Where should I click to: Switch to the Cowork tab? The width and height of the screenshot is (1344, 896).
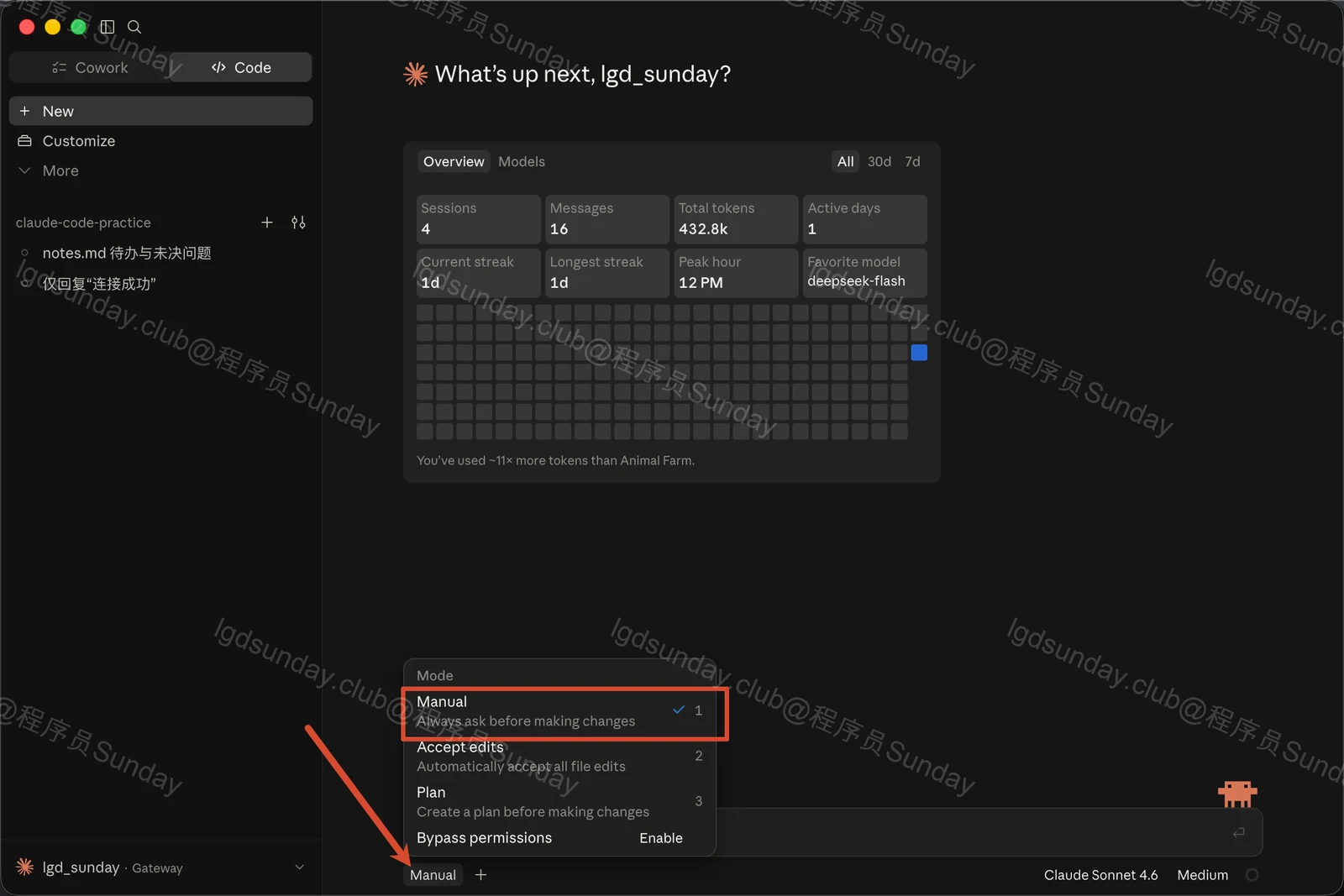click(89, 67)
